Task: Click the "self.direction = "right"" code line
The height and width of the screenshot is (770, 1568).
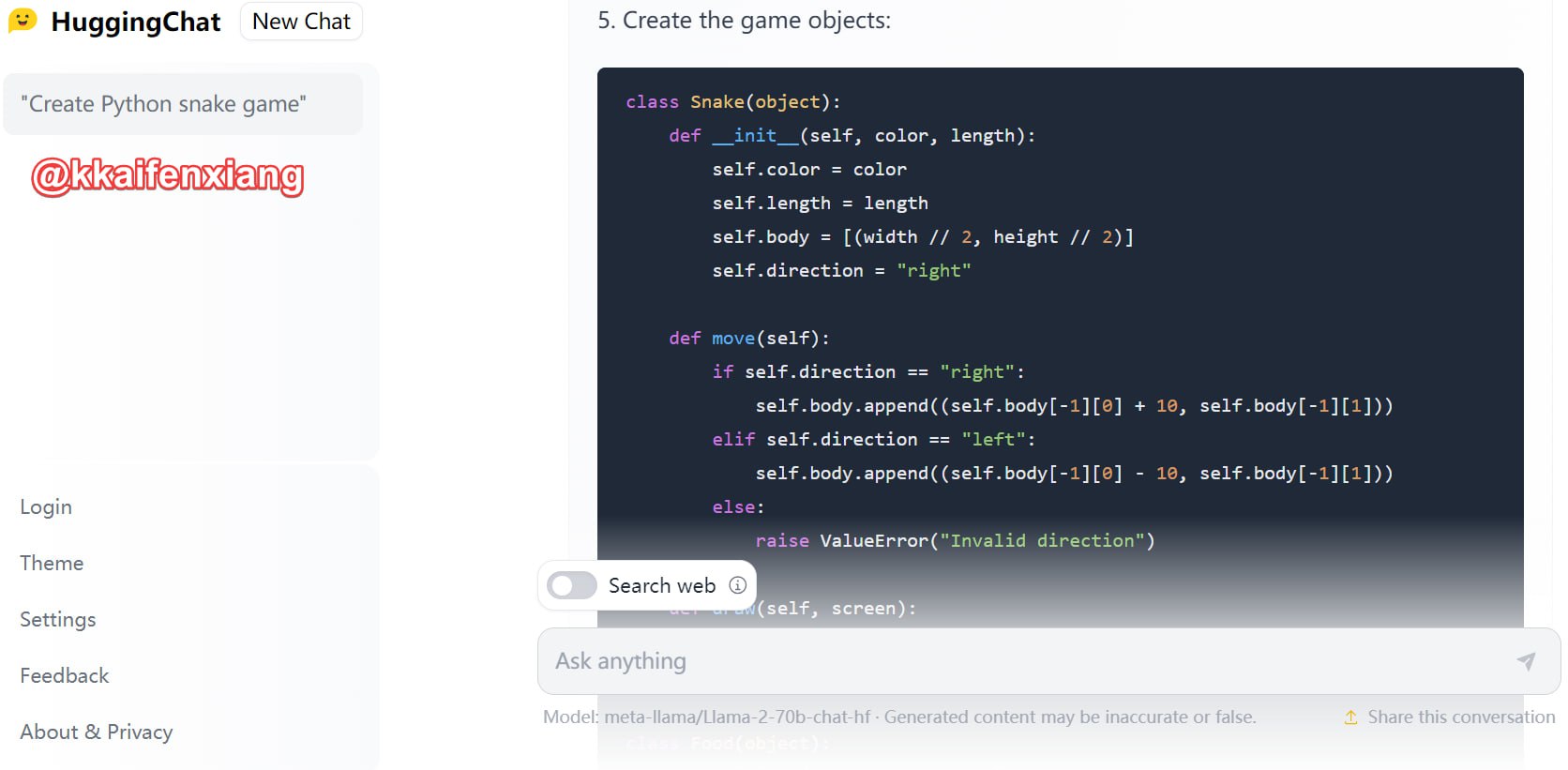Action: click(x=841, y=270)
